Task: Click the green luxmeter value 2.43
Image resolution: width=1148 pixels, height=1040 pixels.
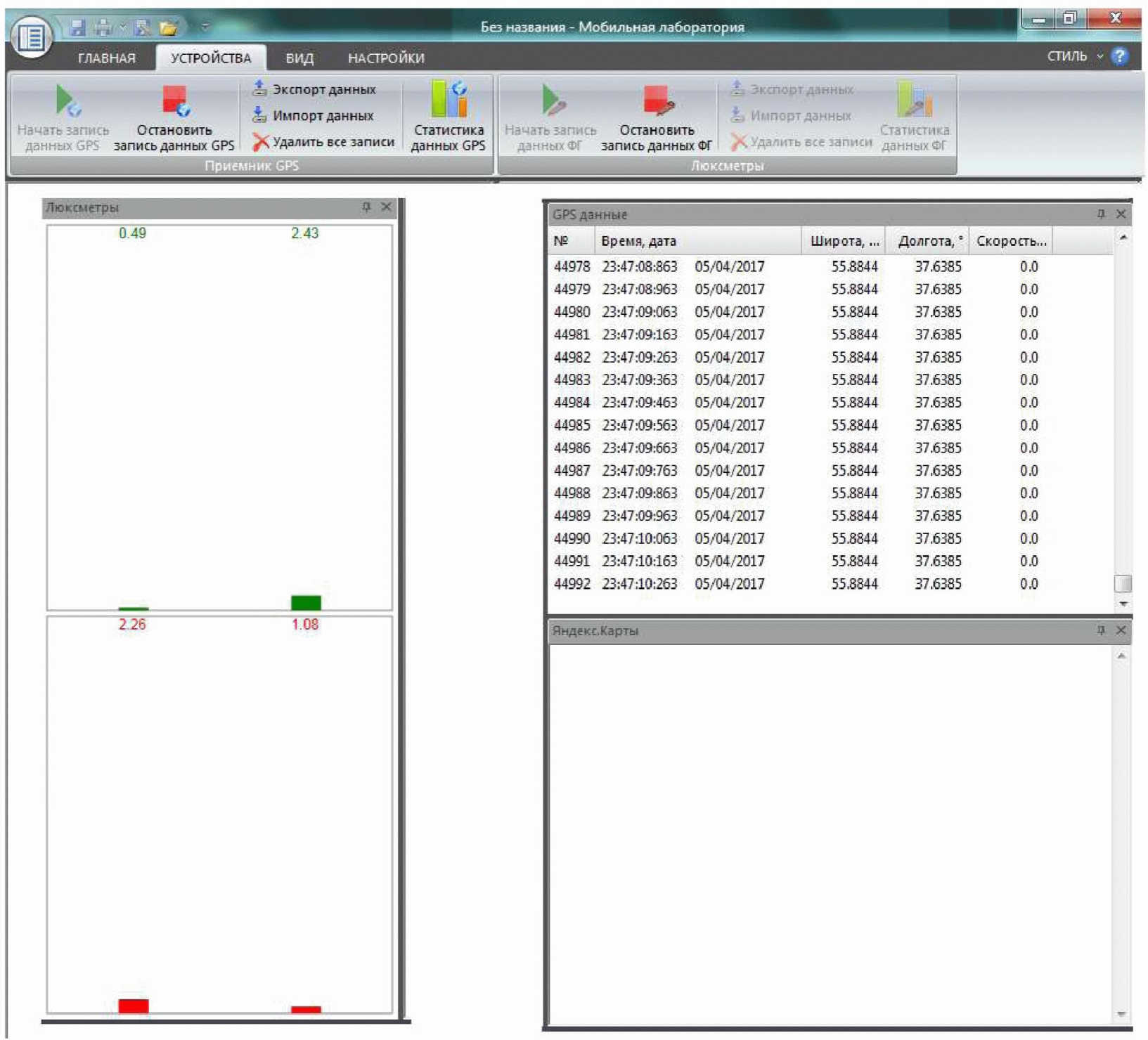Action: coord(304,233)
